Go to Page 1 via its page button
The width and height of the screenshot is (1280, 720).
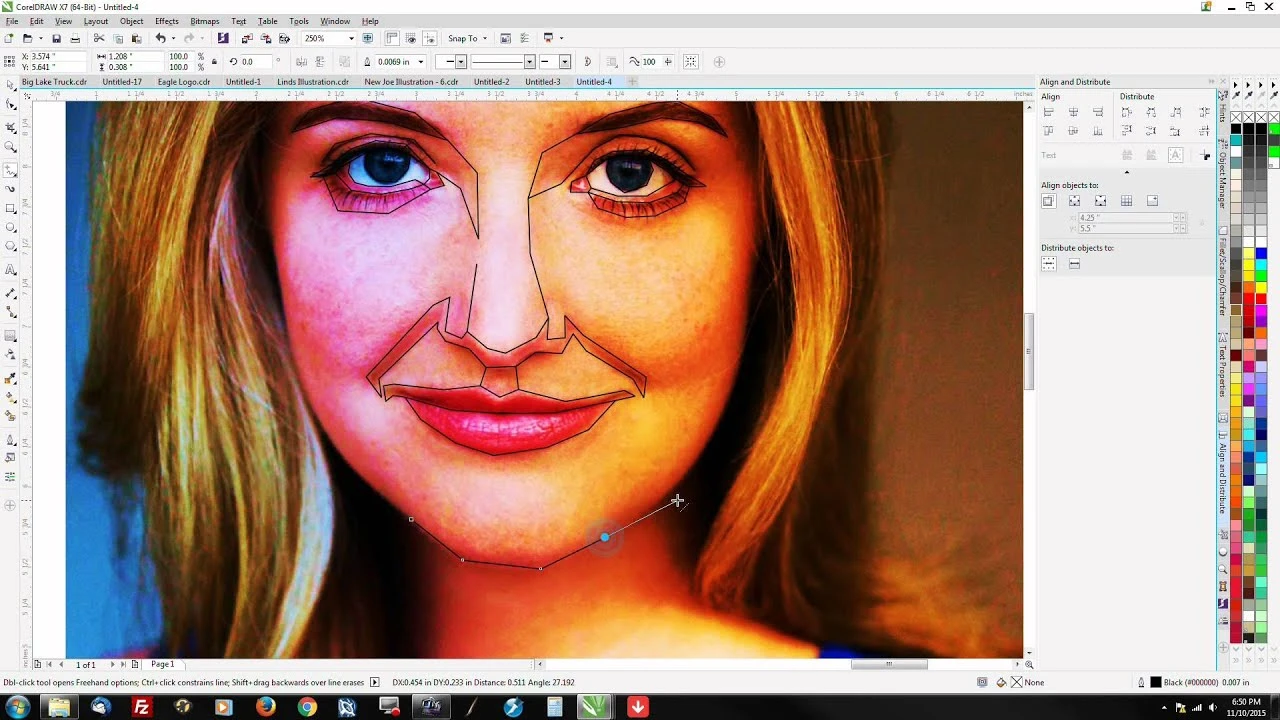pyautogui.click(x=162, y=664)
